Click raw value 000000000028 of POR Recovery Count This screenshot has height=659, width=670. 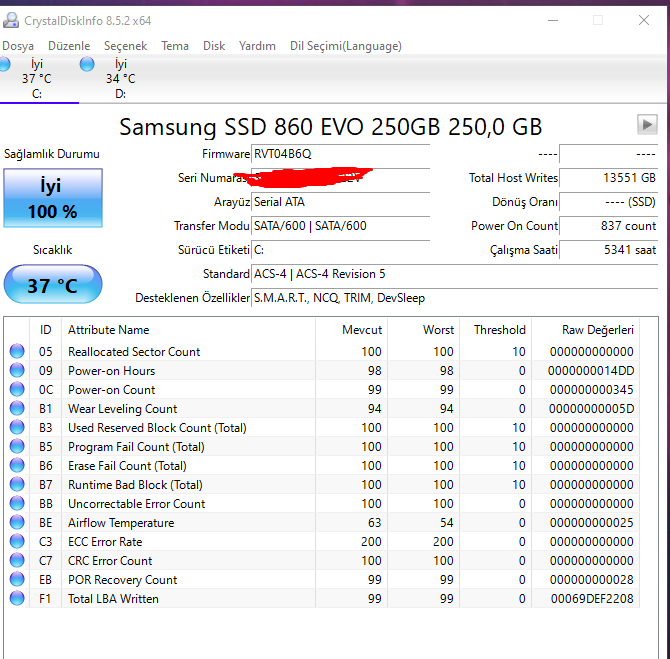click(x=591, y=580)
